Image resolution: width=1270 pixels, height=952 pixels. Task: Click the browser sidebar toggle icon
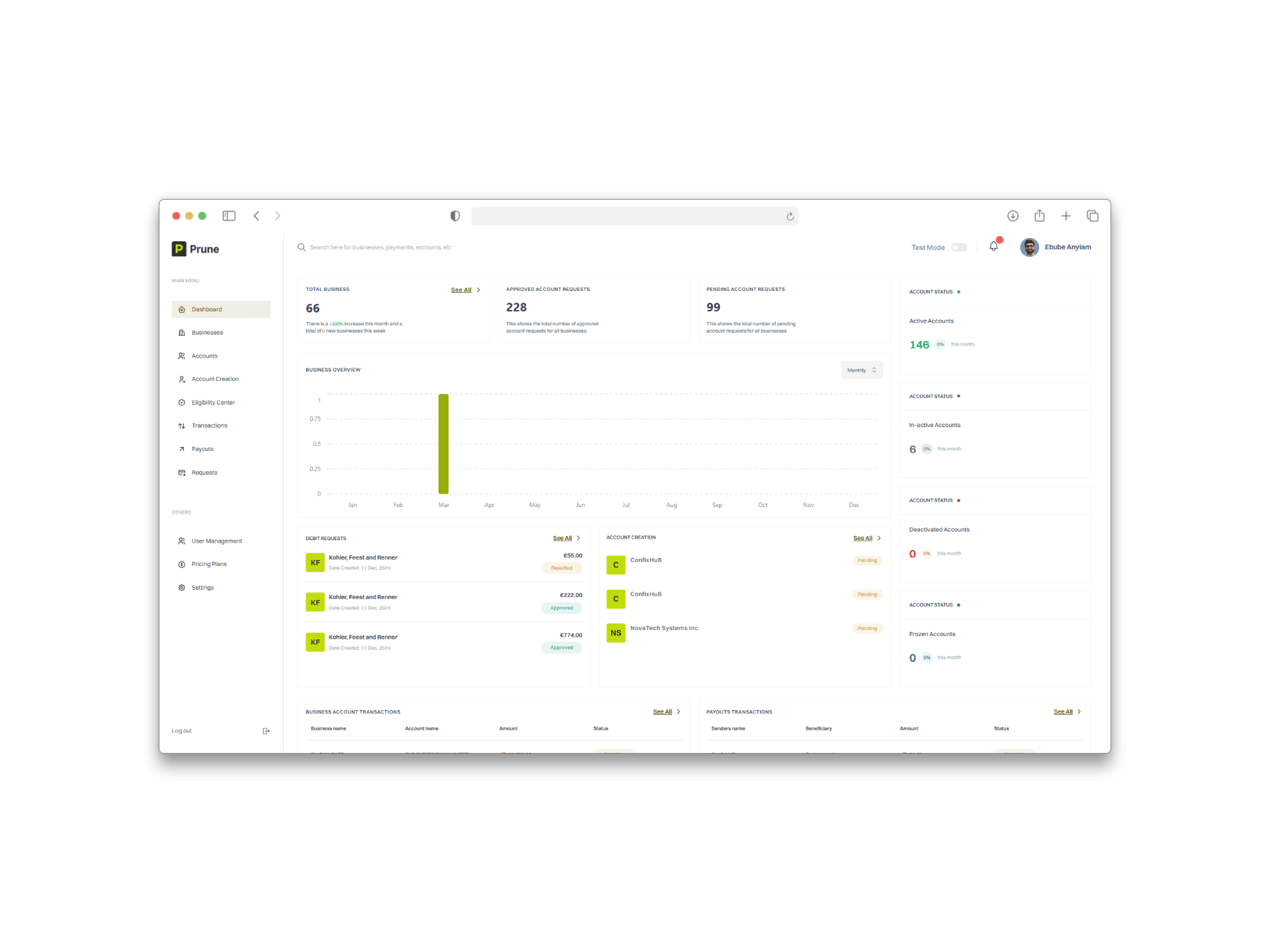(229, 216)
